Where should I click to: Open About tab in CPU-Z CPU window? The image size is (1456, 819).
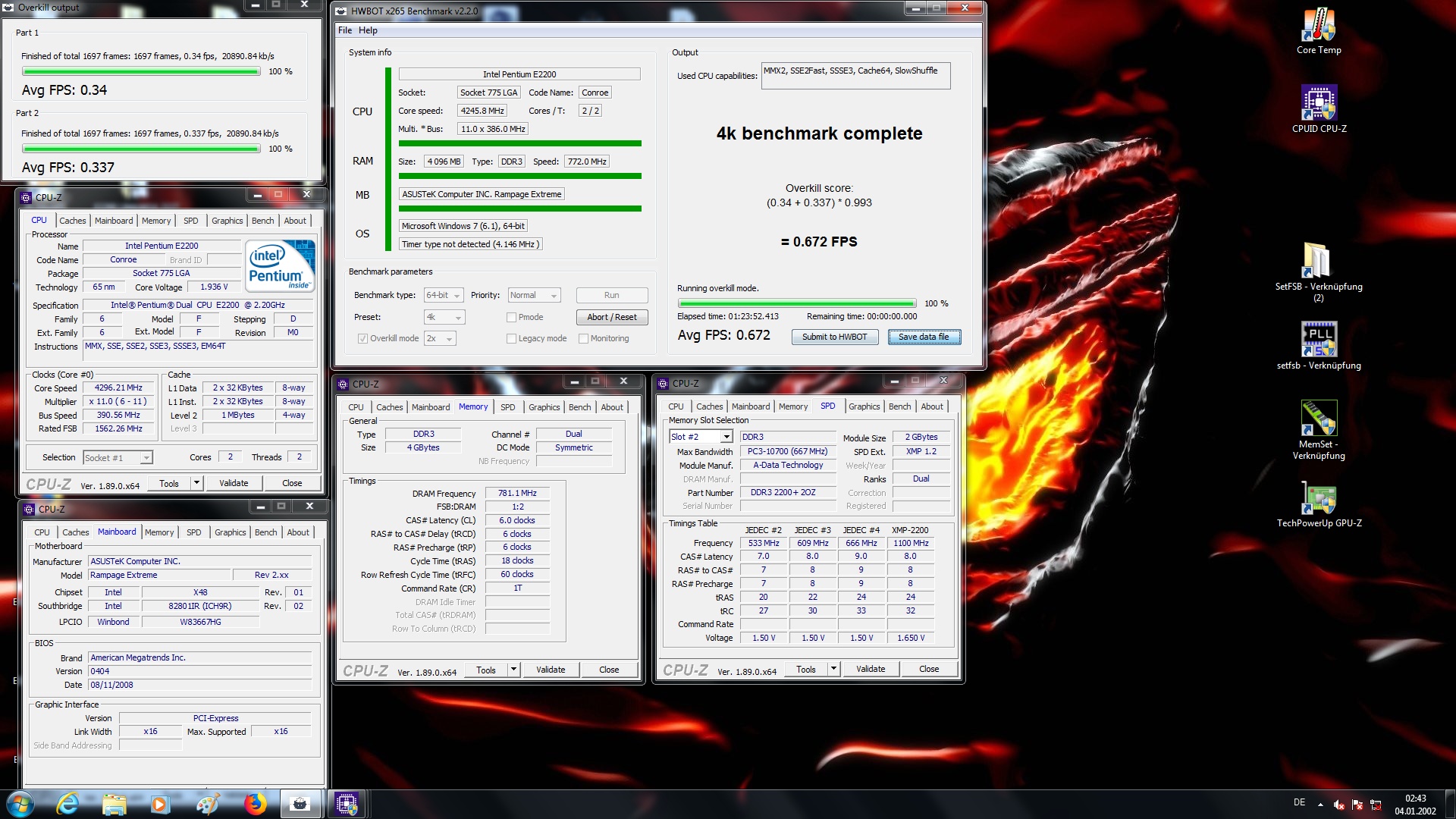pyautogui.click(x=295, y=221)
